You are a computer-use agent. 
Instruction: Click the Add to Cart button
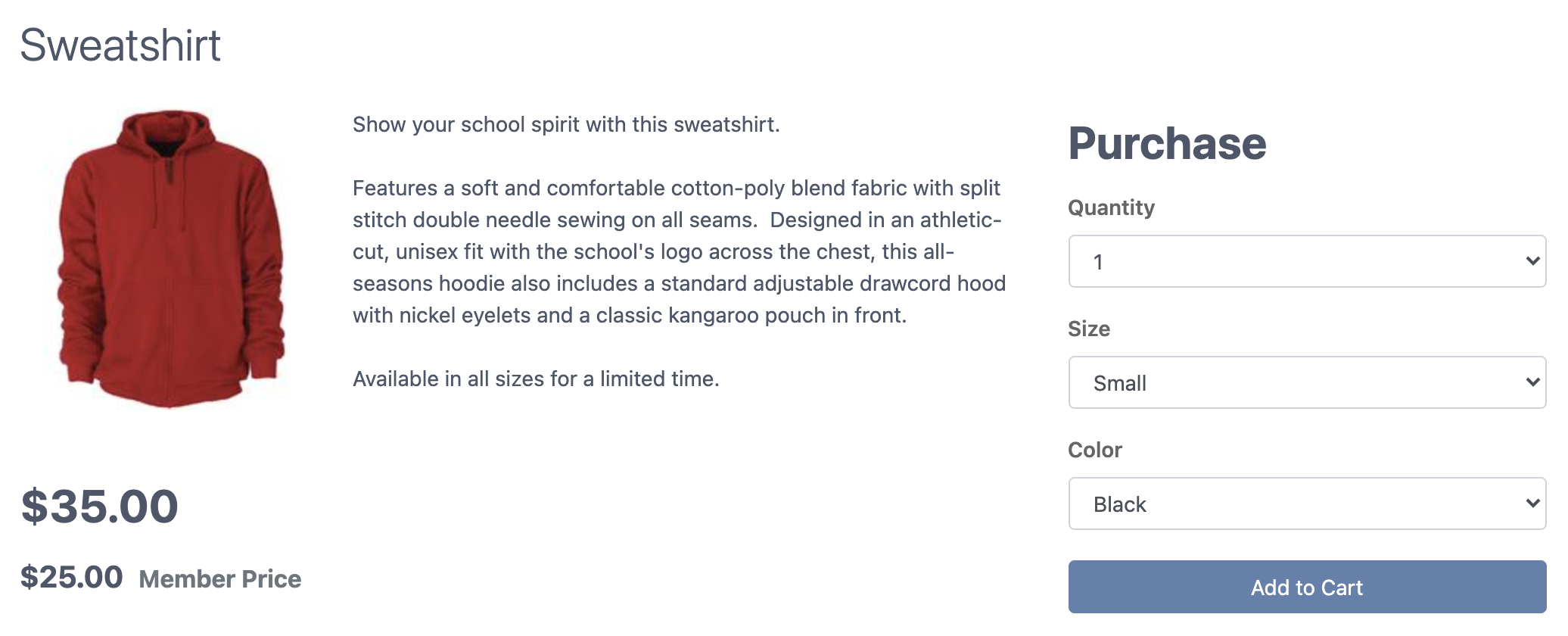pos(1307,587)
